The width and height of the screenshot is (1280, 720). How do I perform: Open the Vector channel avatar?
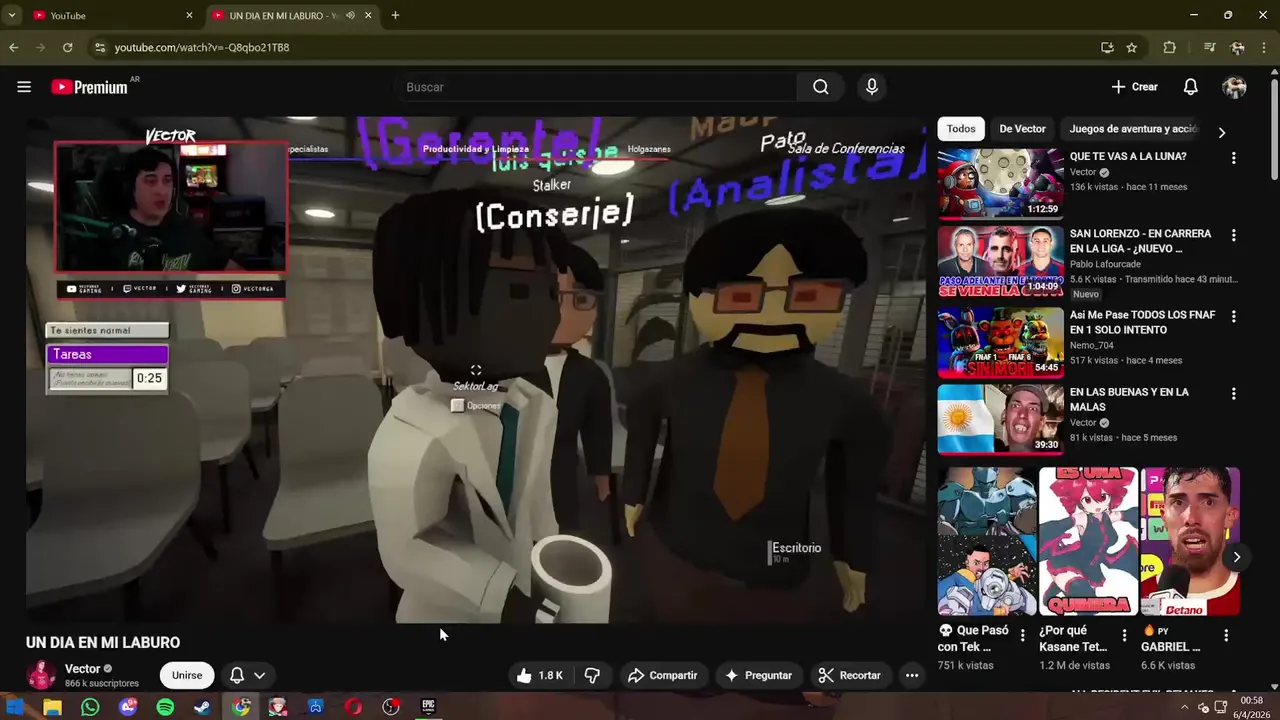(41, 675)
